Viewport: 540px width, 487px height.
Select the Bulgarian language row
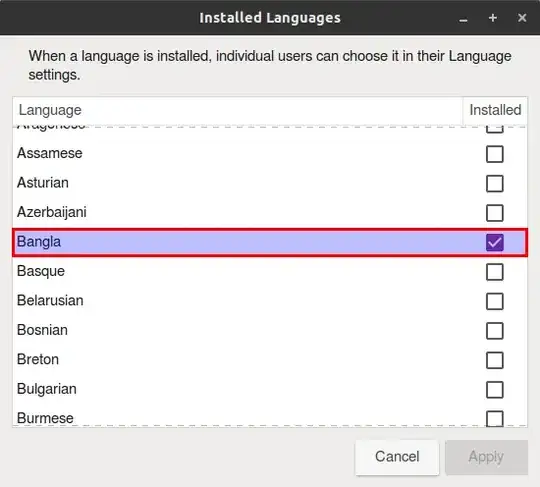270,390
